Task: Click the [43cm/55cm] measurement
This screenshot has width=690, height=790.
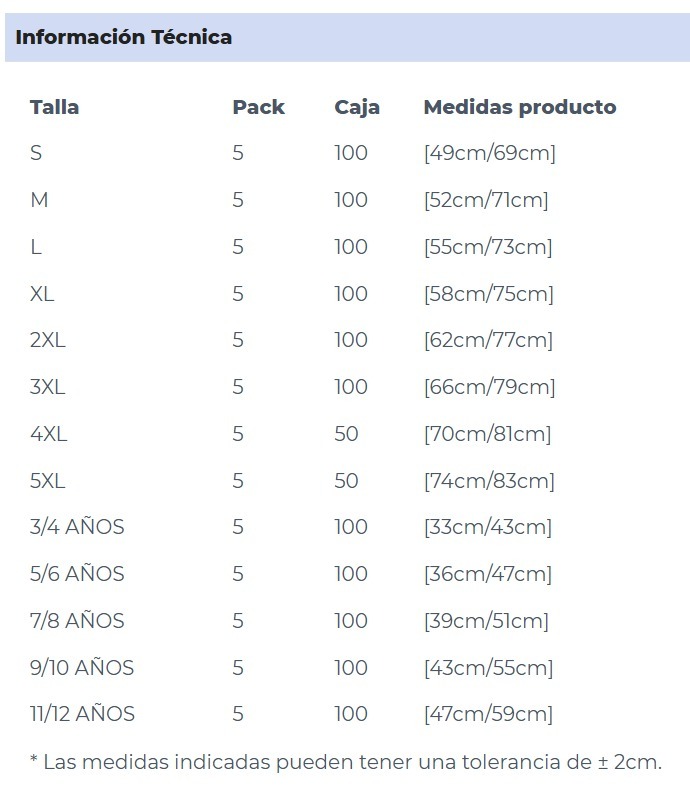Action: pyautogui.click(x=489, y=668)
